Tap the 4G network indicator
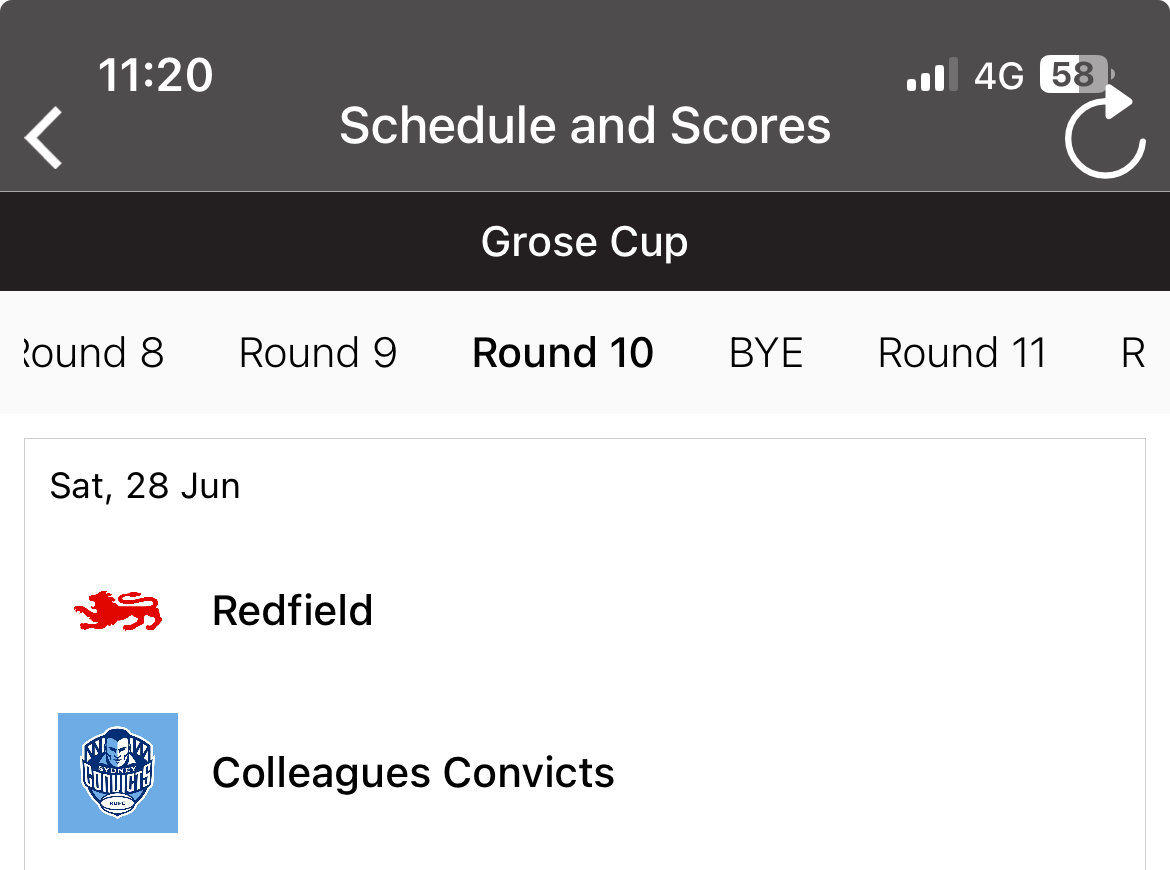 click(x=999, y=75)
